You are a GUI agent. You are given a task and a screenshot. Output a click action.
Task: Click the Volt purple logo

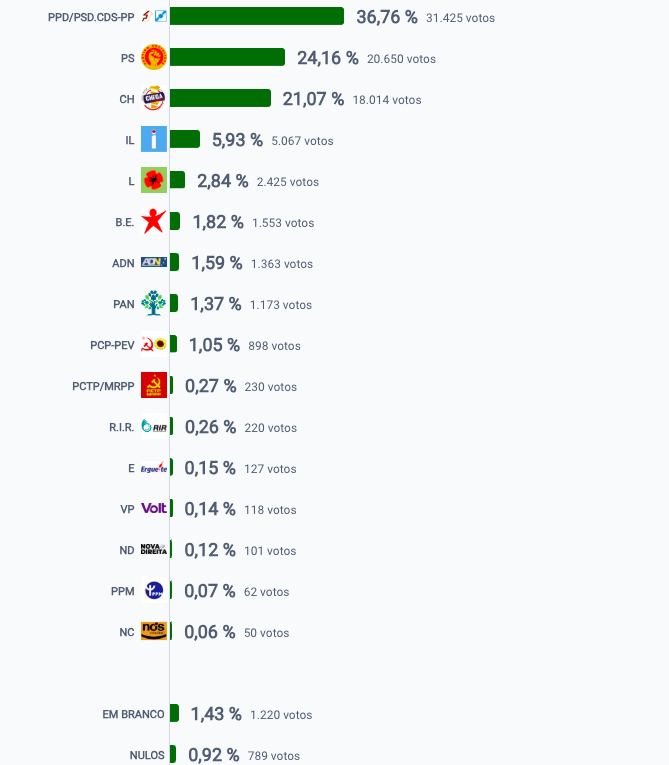click(154, 508)
